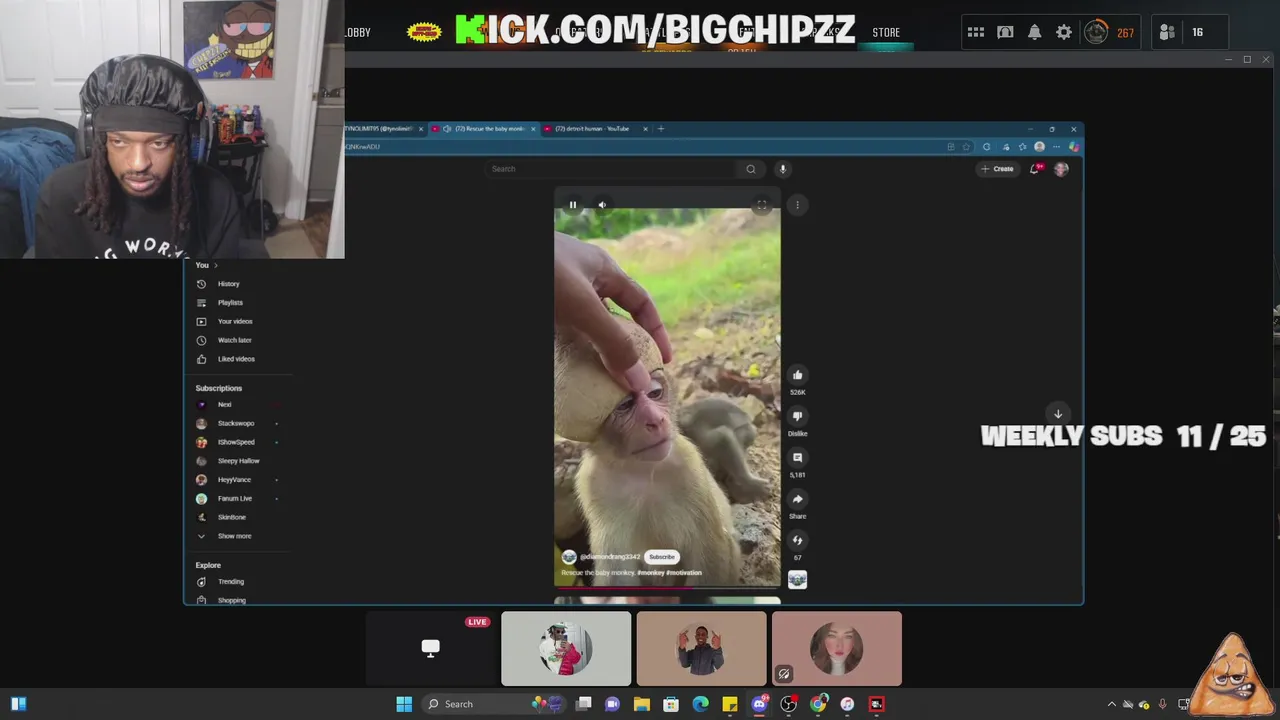Open comments on the Shorts video
1280x720 pixels.
tap(797, 457)
